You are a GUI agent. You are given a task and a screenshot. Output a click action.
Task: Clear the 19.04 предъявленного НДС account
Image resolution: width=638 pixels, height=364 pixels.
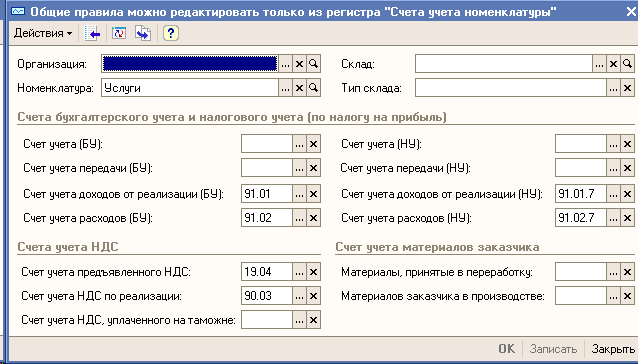[313, 272]
